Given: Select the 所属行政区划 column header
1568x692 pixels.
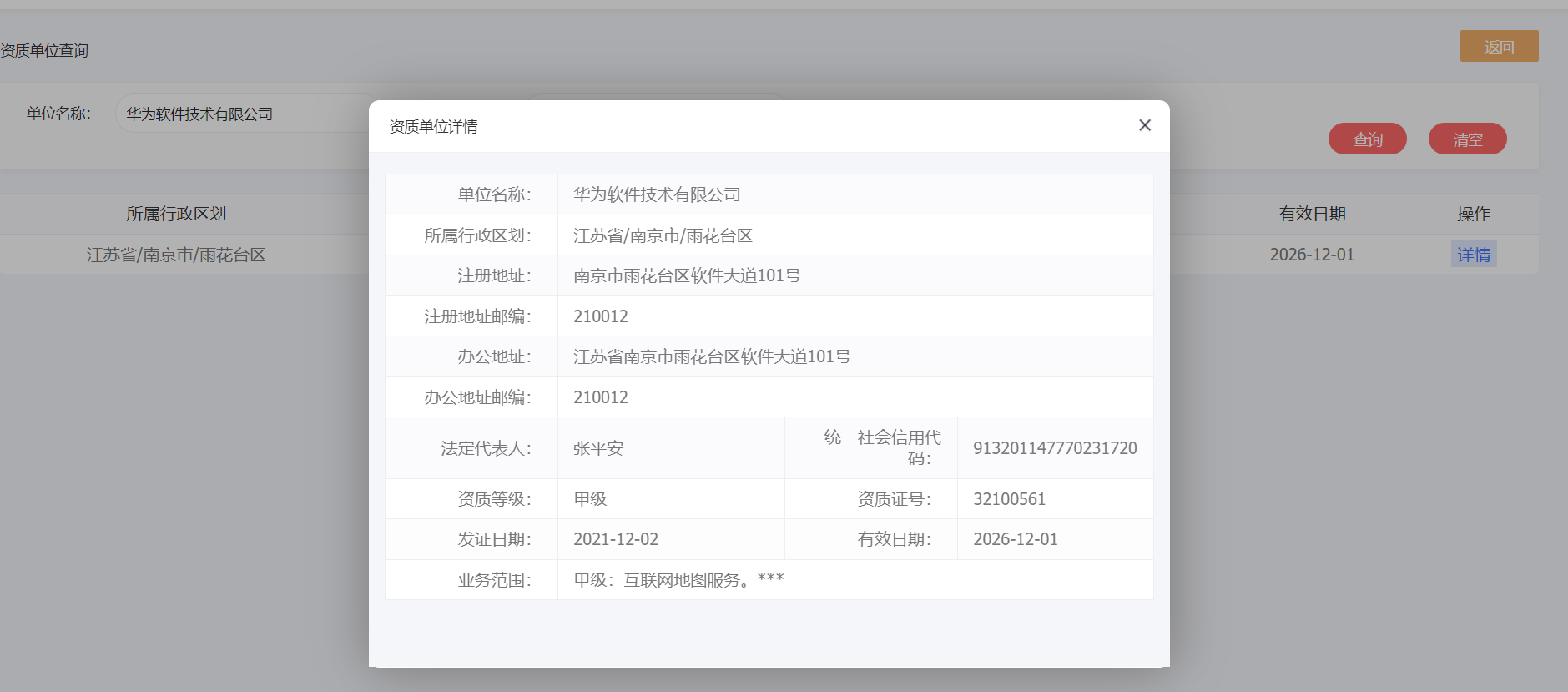Looking at the screenshot, I should pyautogui.click(x=176, y=214).
